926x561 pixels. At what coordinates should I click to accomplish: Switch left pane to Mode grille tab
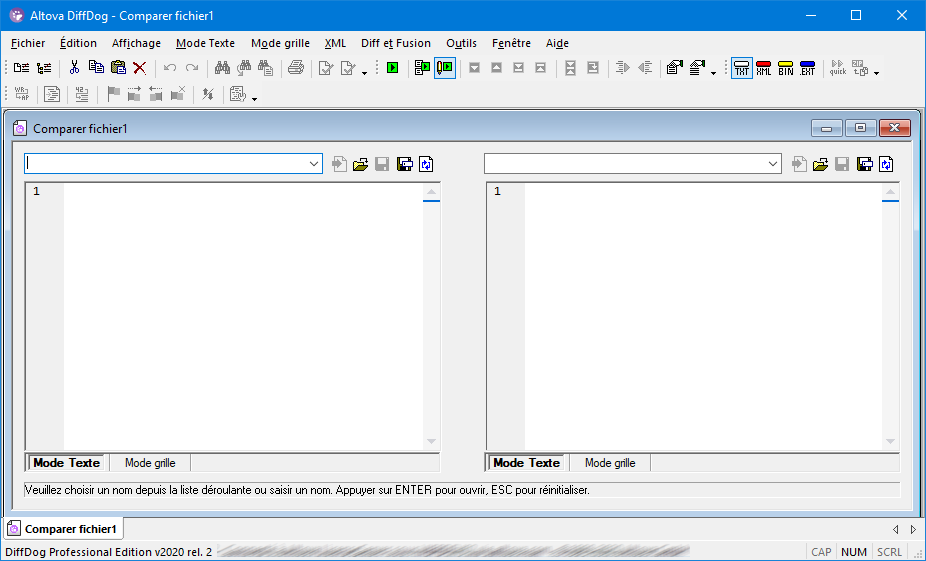point(150,463)
